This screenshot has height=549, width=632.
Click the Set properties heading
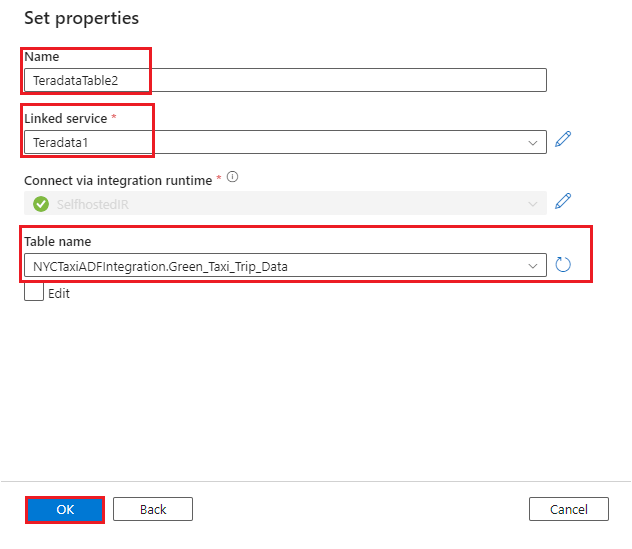point(81,18)
